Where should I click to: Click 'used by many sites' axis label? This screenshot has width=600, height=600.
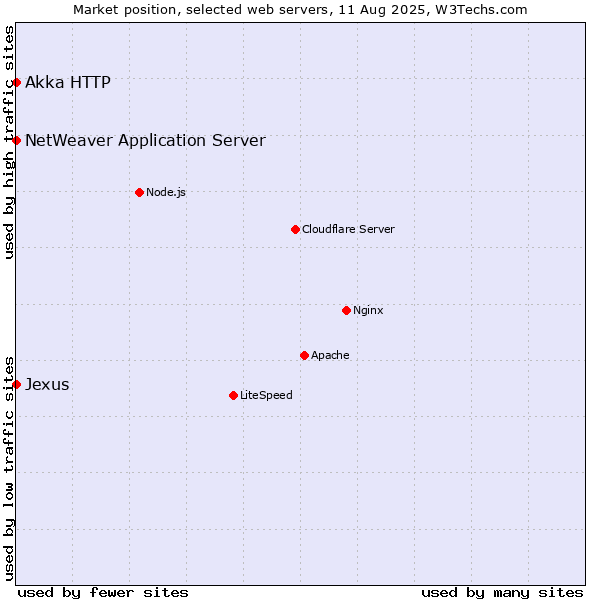coord(502,593)
